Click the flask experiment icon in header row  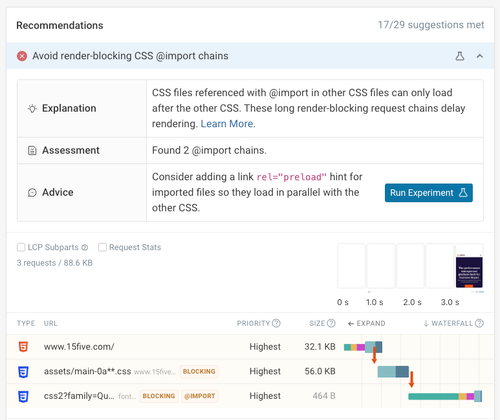click(x=460, y=56)
